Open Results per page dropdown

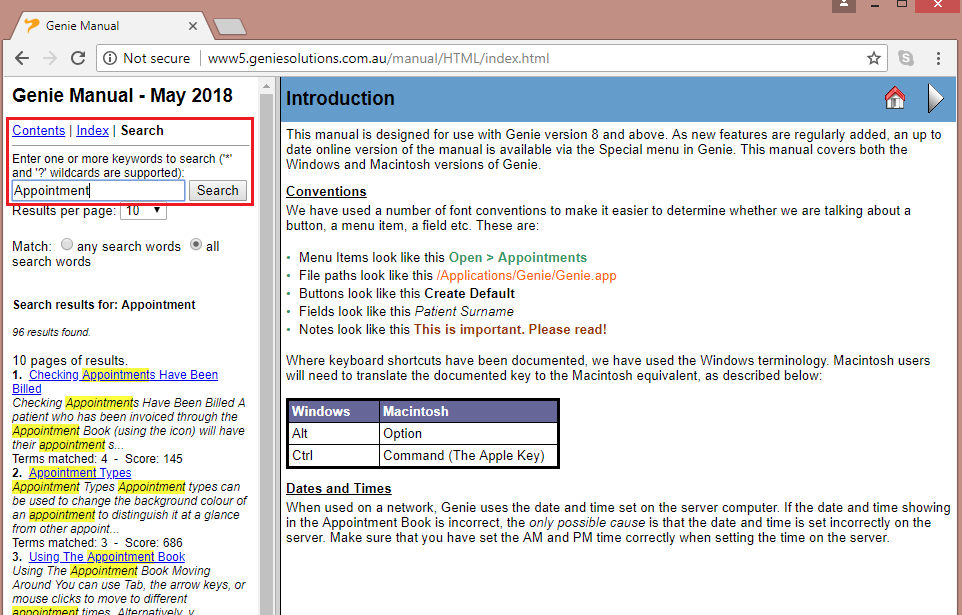click(x=143, y=211)
